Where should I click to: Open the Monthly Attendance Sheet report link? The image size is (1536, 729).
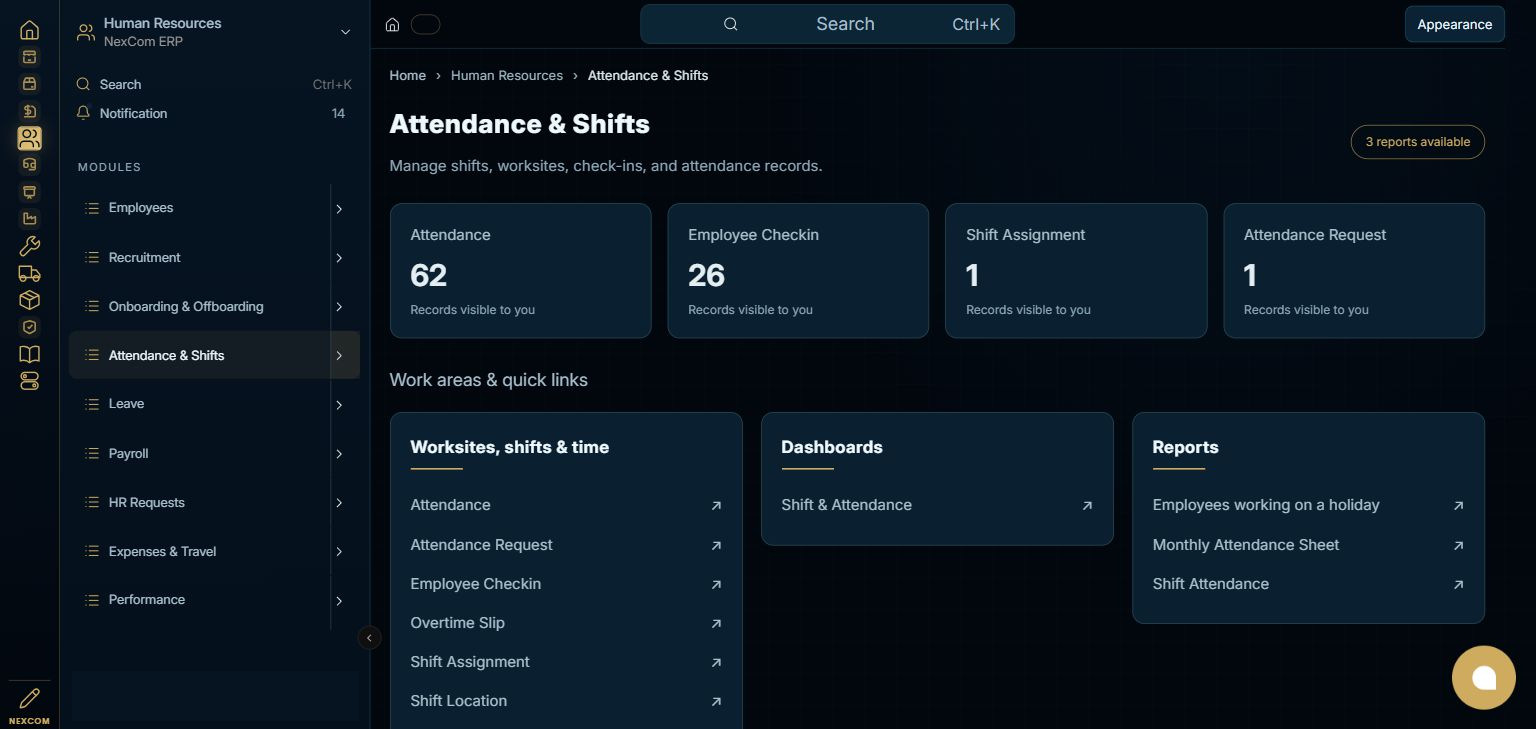1308,545
